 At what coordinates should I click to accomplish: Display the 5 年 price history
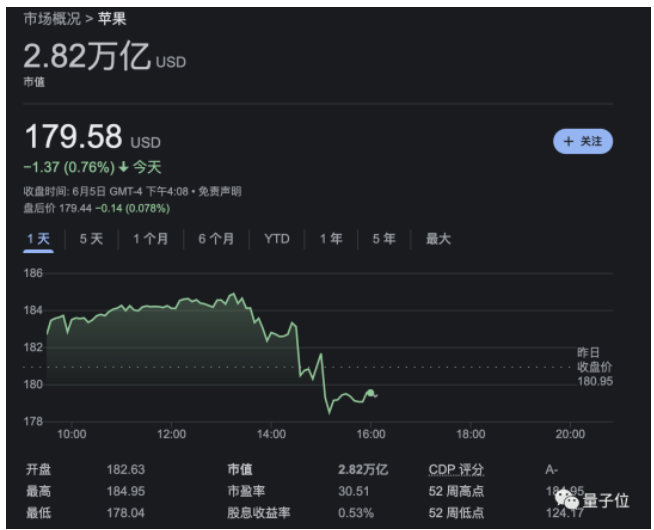(x=384, y=239)
